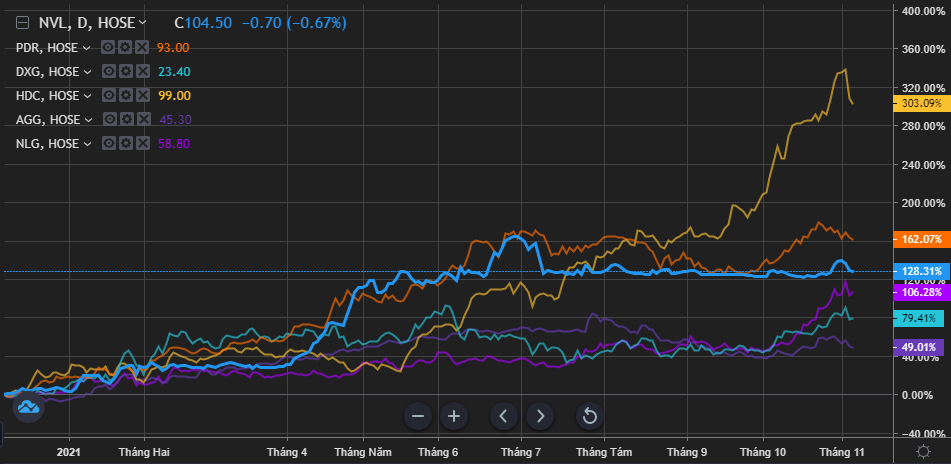The height and width of the screenshot is (464, 951).
Task: Zoom out the chart with minus button
Action: click(x=417, y=416)
